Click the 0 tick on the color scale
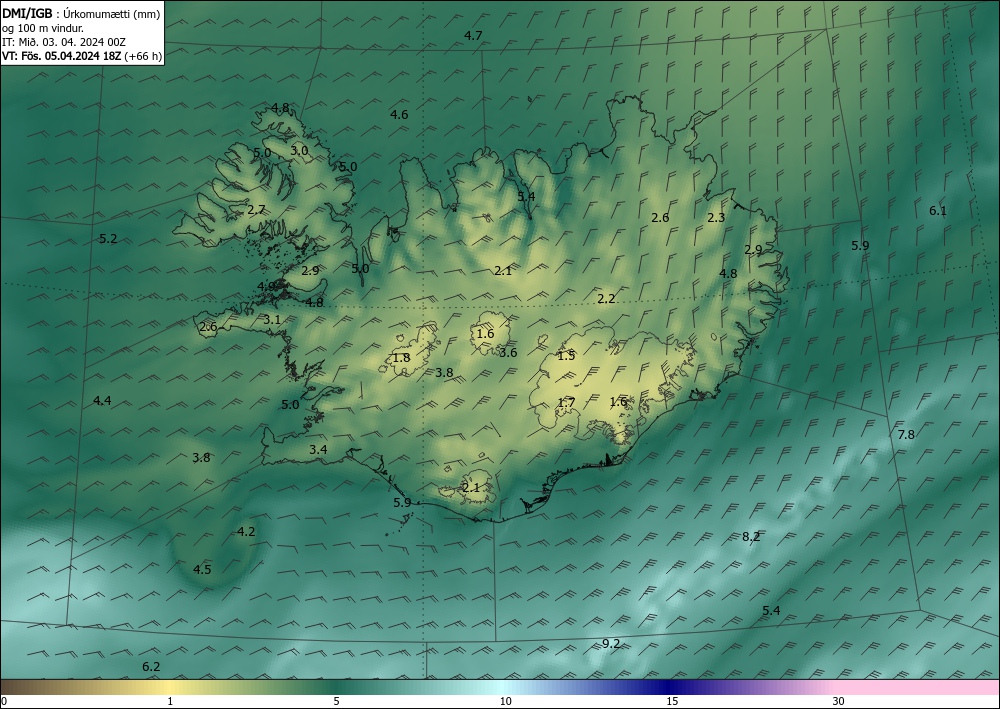The width and height of the screenshot is (1000, 709). click(4, 702)
